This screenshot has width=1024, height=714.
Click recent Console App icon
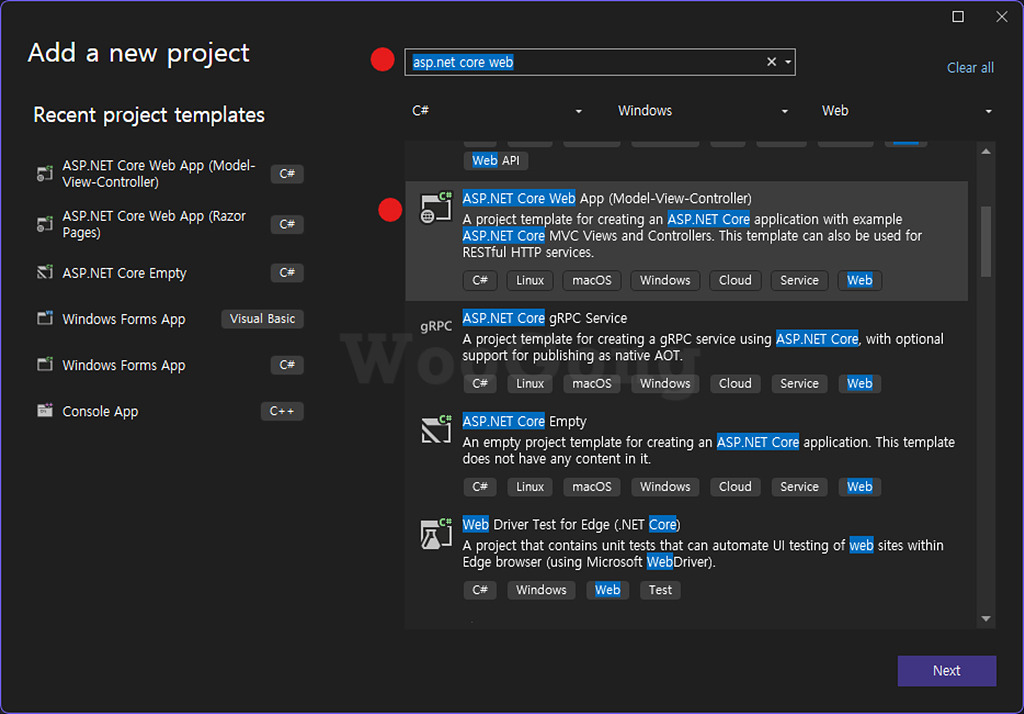44,410
